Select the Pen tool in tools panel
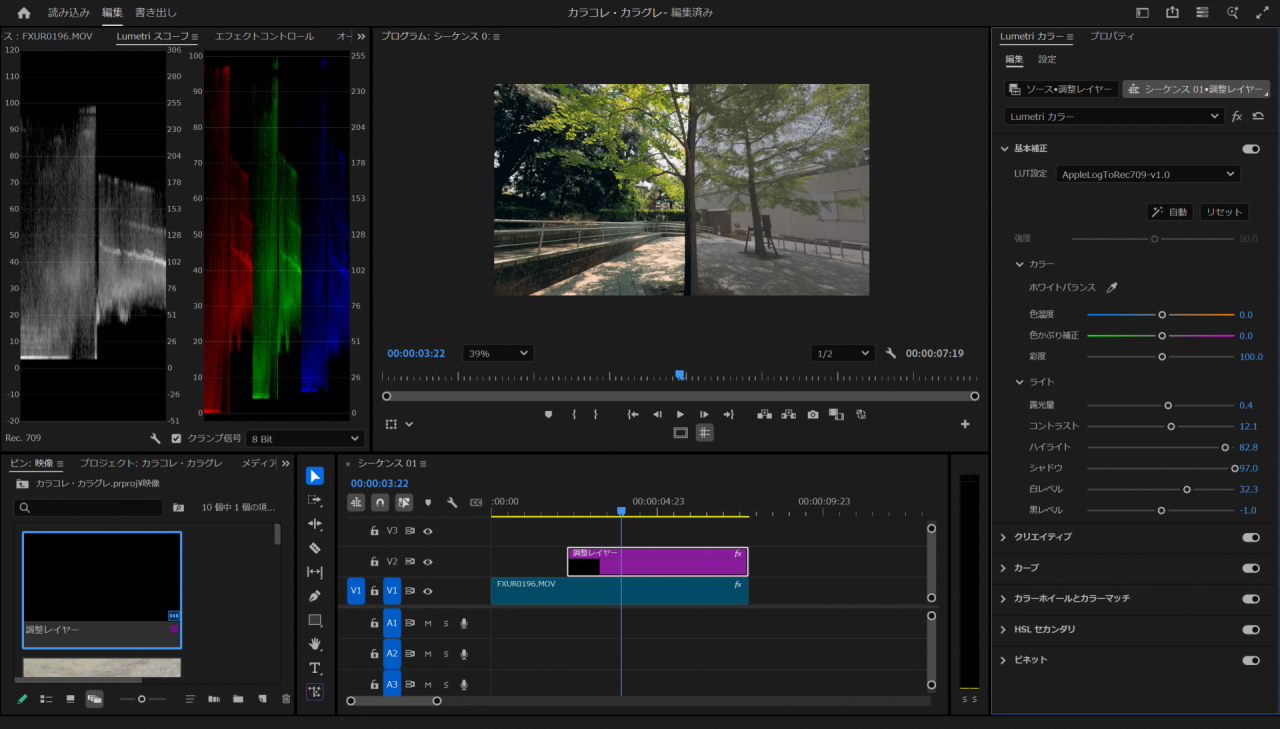The image size is (1280, 729). coord(315,596)
